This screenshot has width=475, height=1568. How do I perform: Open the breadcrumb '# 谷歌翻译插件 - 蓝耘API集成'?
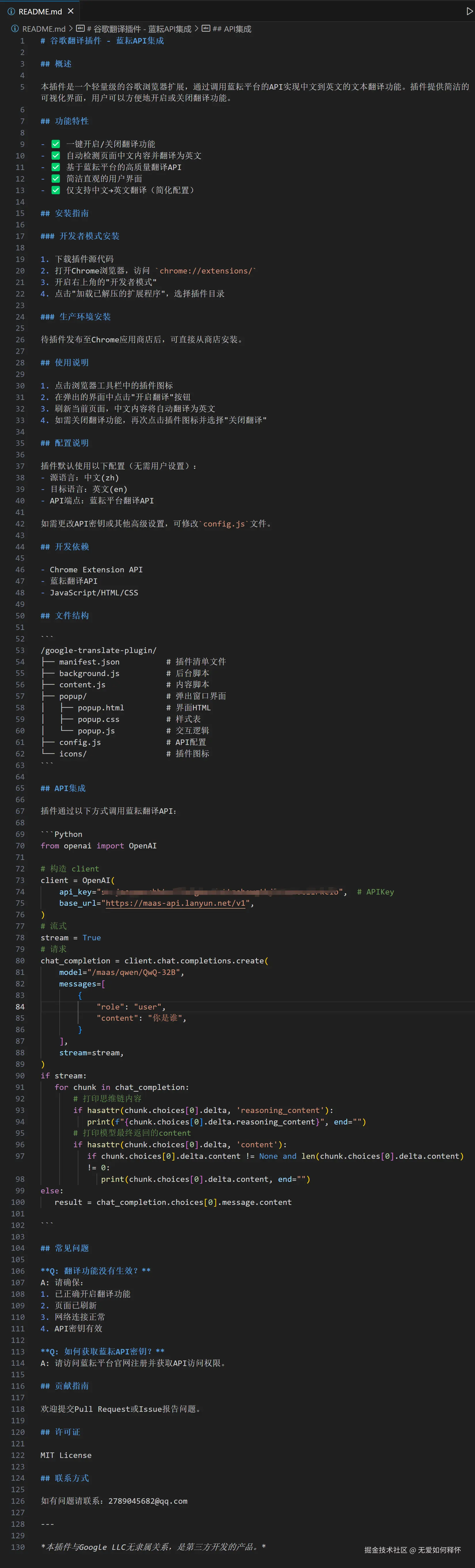139,29
